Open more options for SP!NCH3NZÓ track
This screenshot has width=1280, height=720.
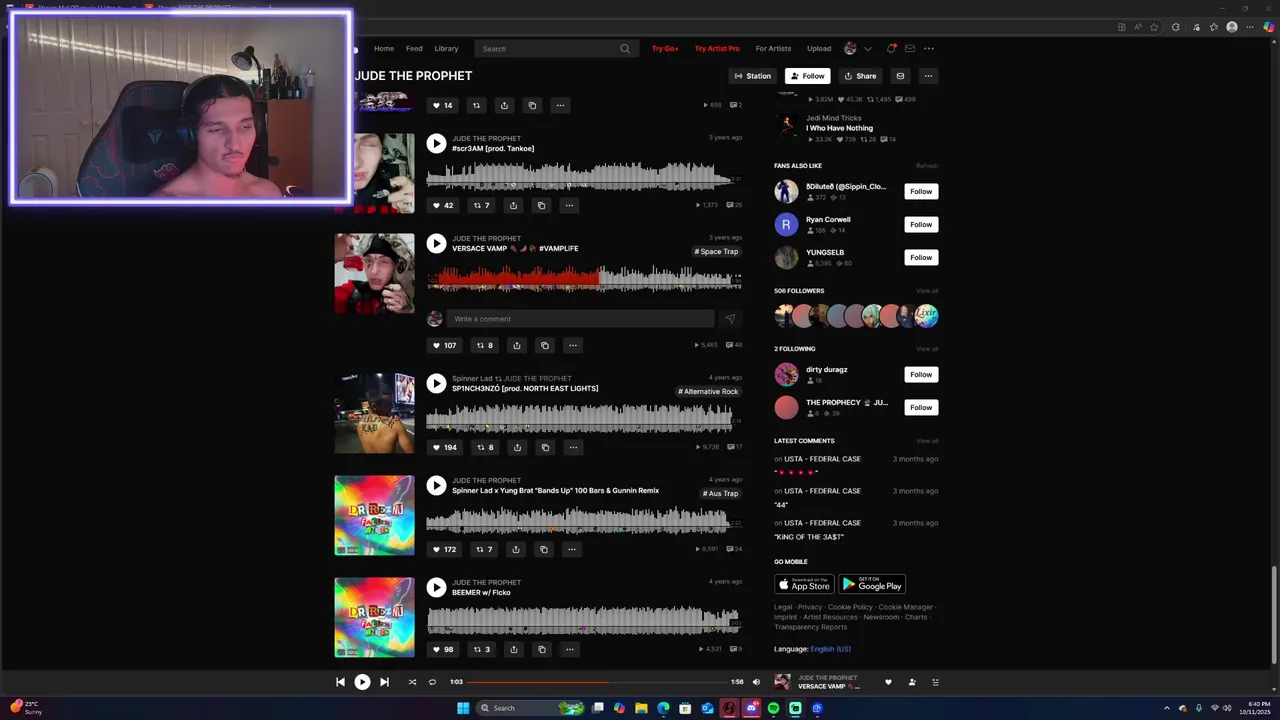coord(572,447)
